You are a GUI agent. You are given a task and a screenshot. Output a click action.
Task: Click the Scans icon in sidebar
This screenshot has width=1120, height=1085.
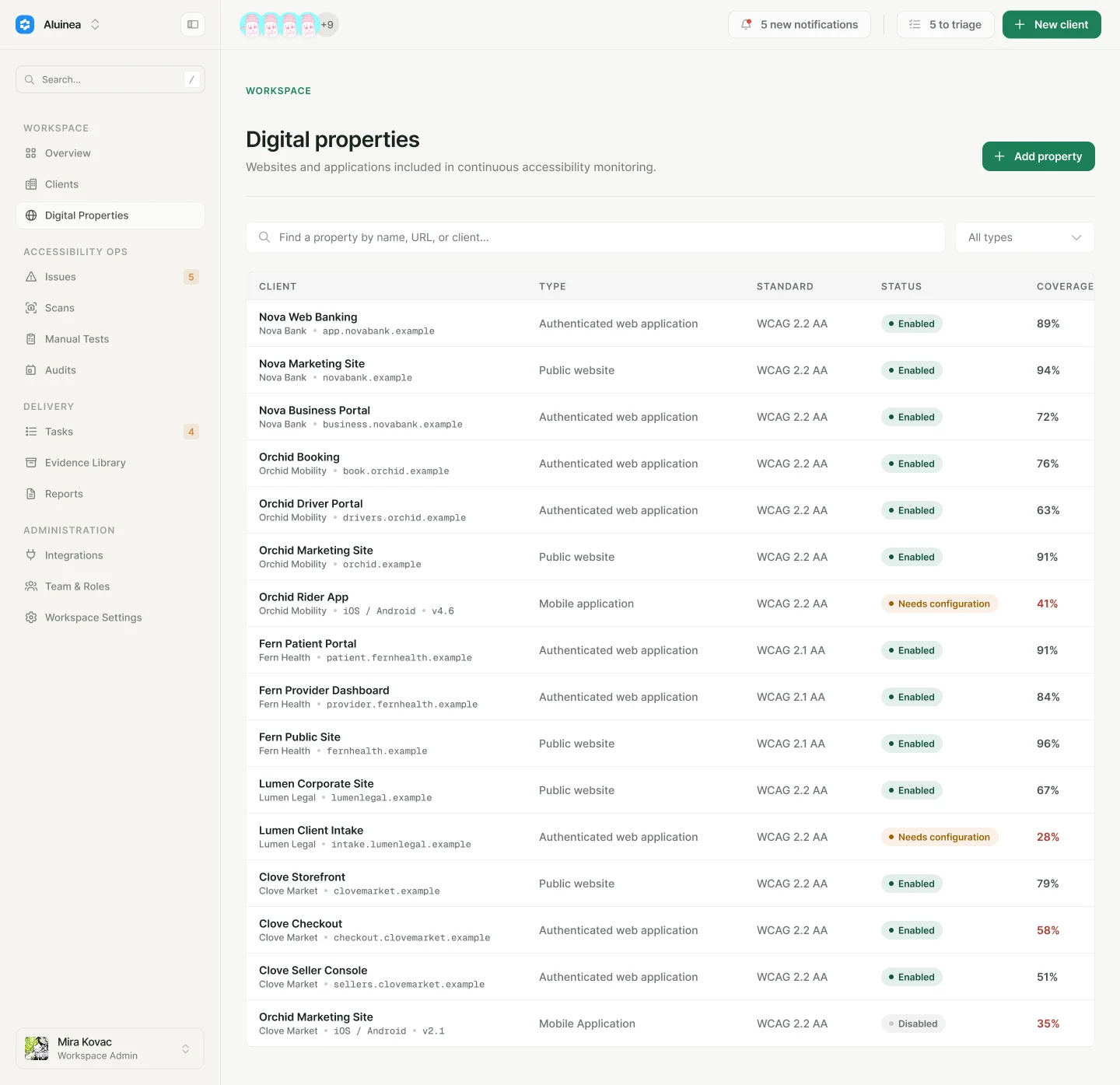31,308
